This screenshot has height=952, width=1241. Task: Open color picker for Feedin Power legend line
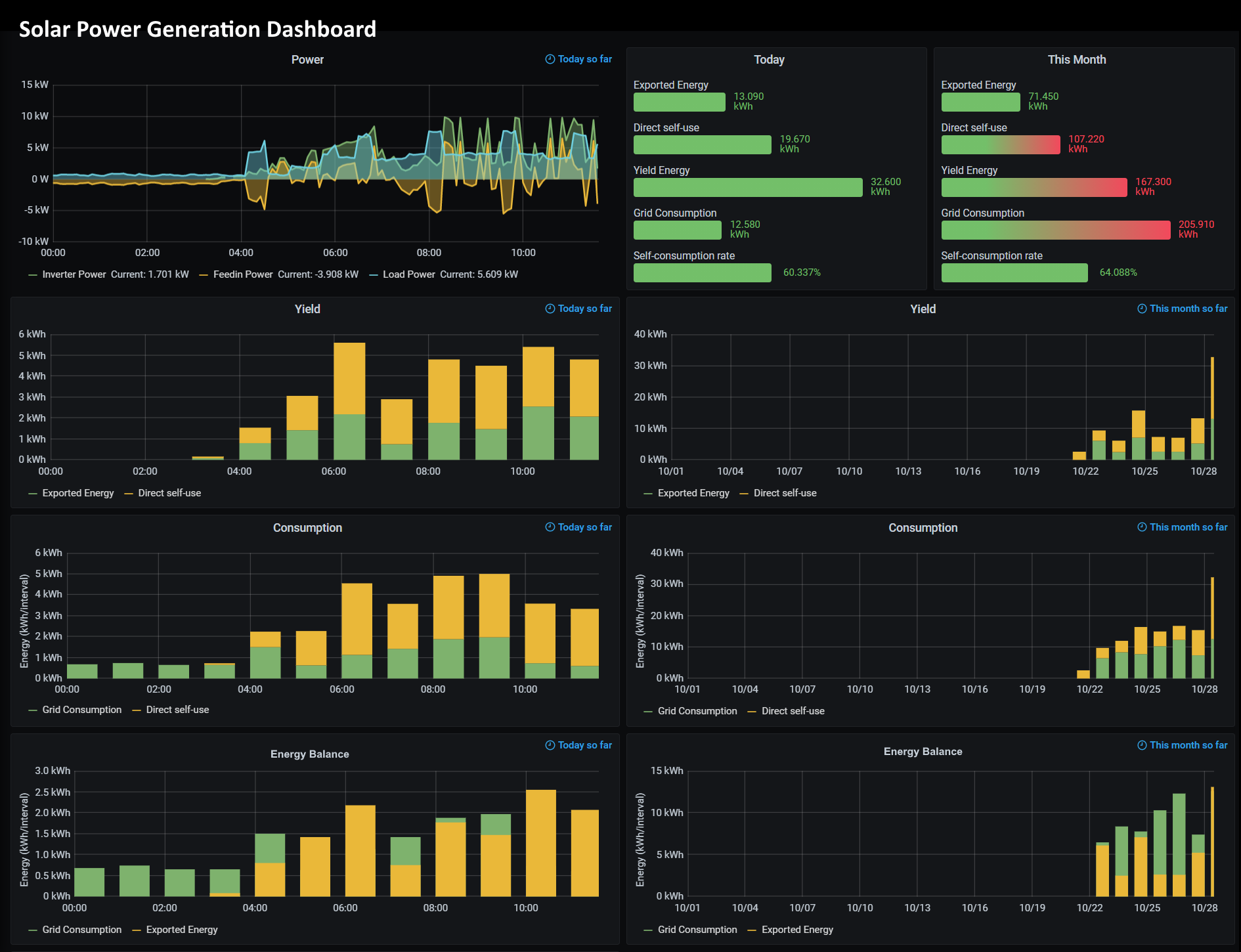pos(204,275)
